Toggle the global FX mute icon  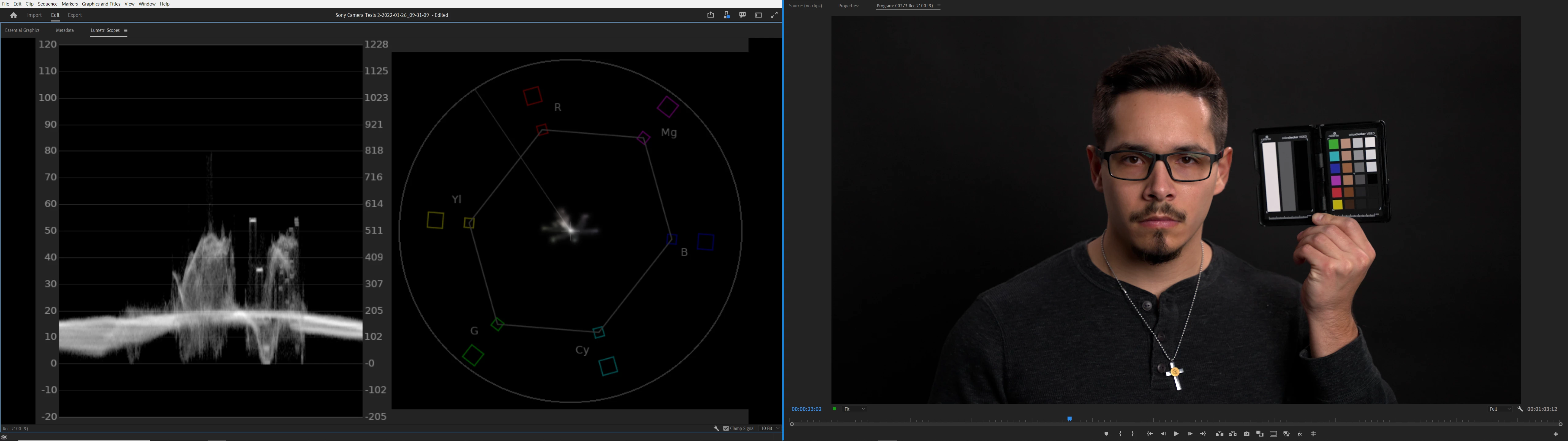click(1299, 434)
